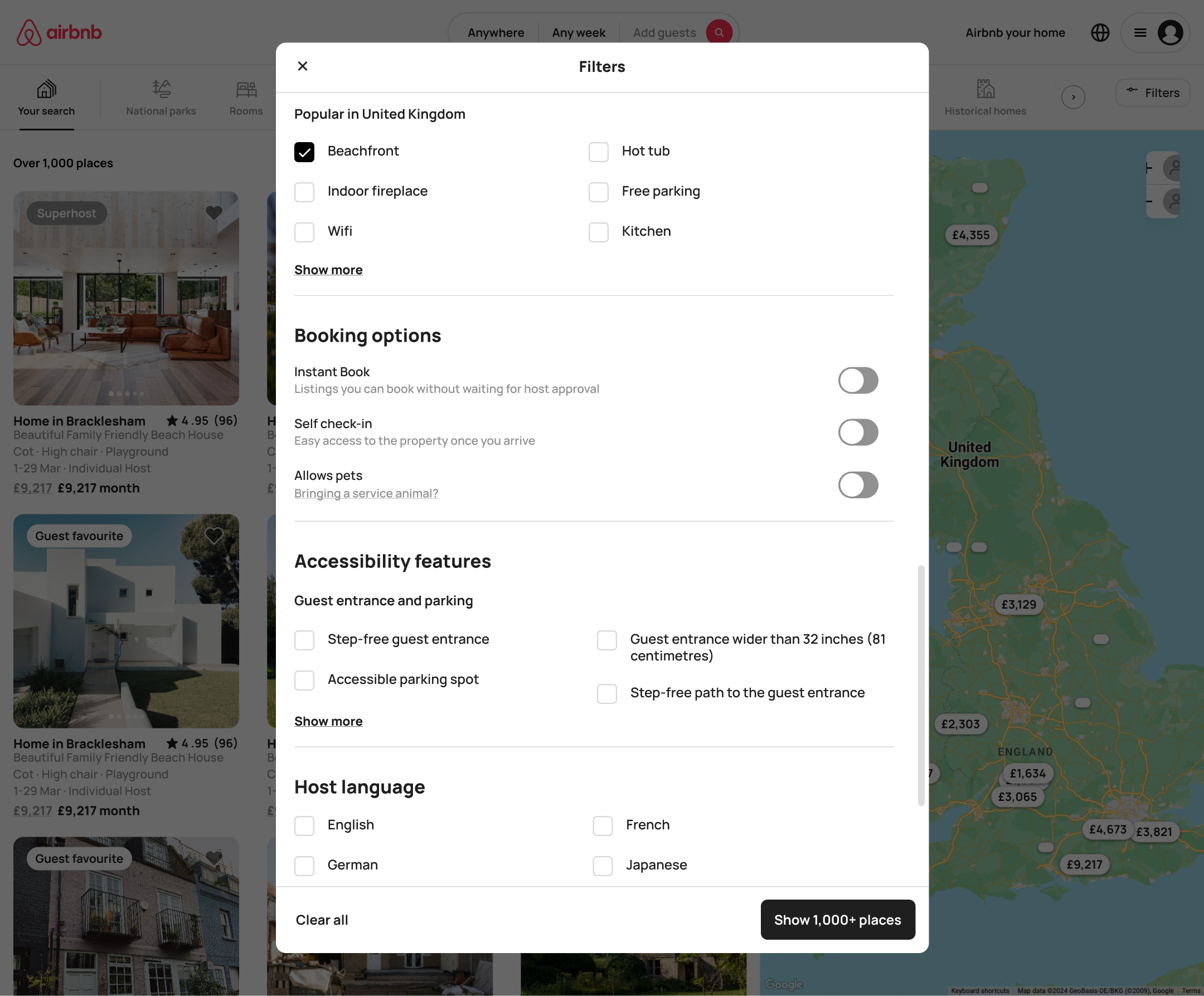Click the red search magnifier icon
This screenshot has height=996, width=1204.
coord(719,32)
